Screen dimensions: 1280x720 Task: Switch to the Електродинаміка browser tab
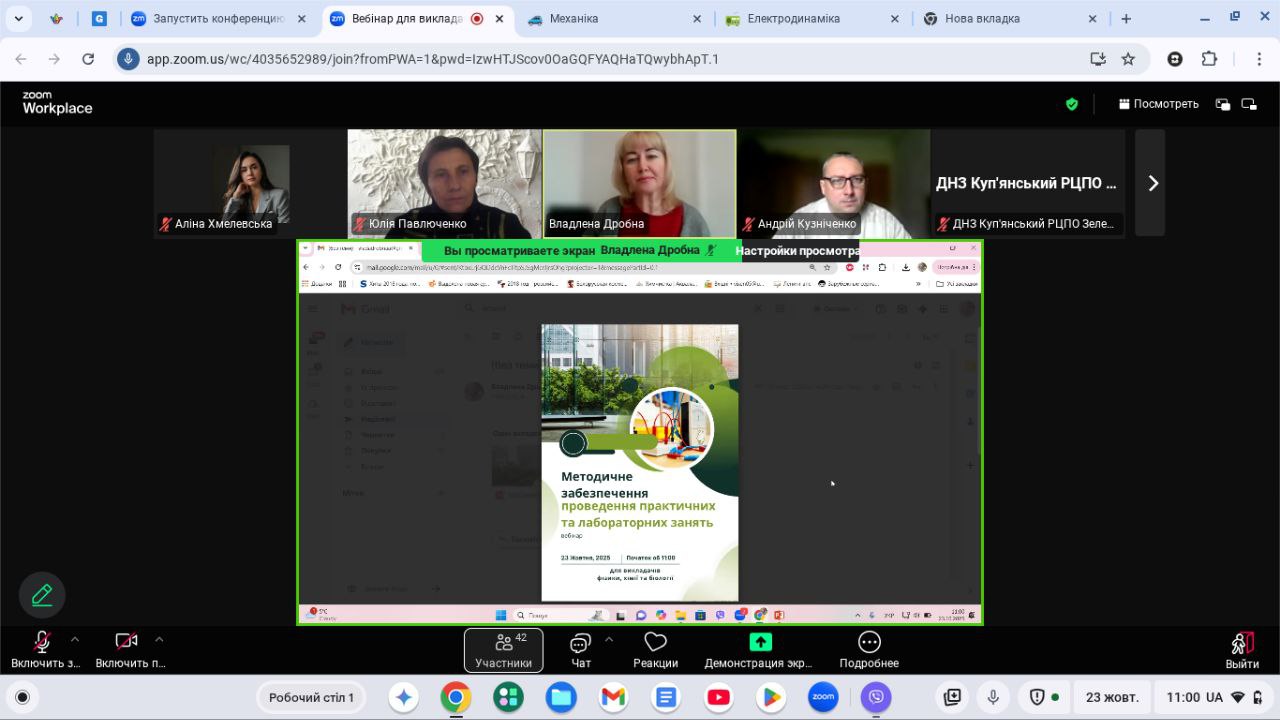coord(796,19)
